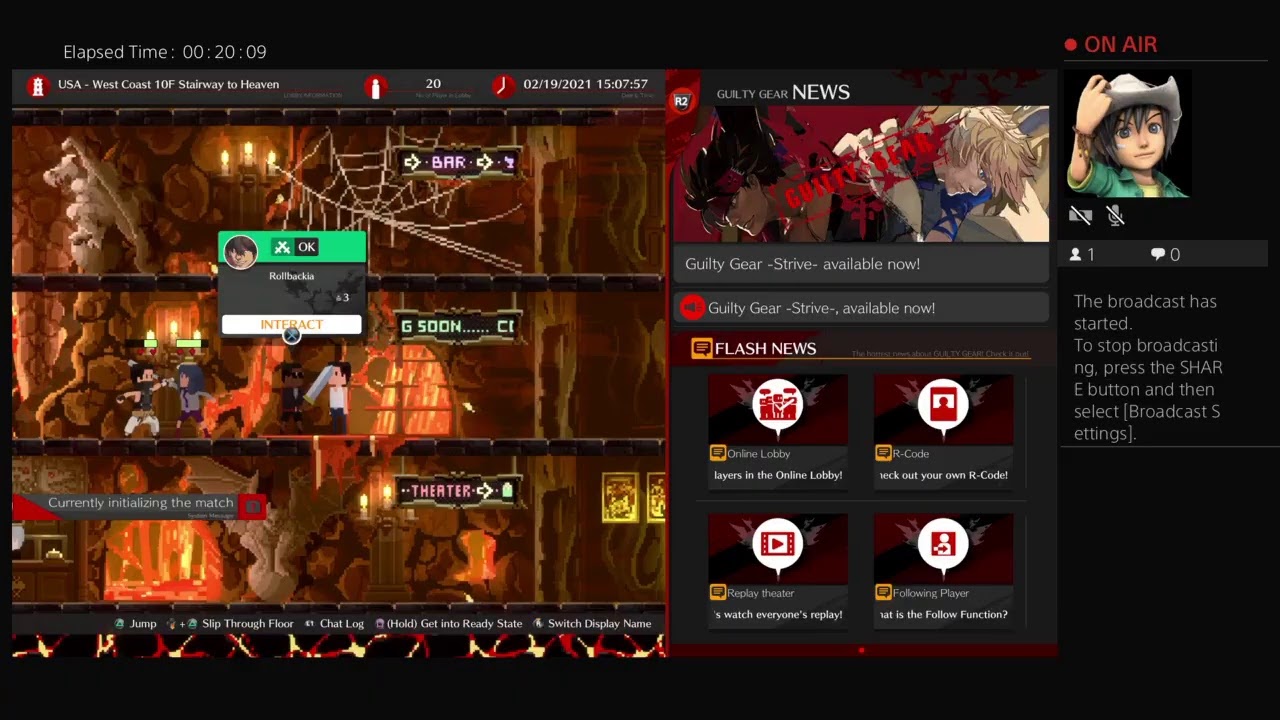
Task: Click the red ON AIR recording dot
Action: (1071, 45)
